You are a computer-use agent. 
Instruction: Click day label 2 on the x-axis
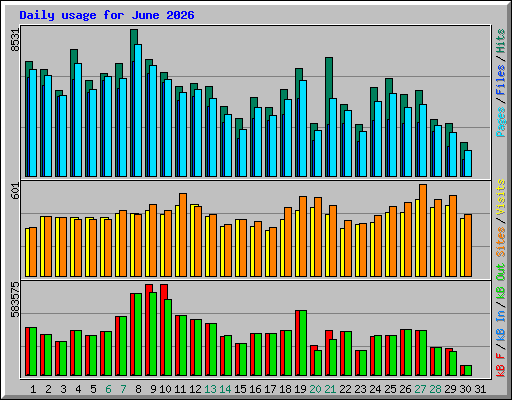click(x=48, y=389)
